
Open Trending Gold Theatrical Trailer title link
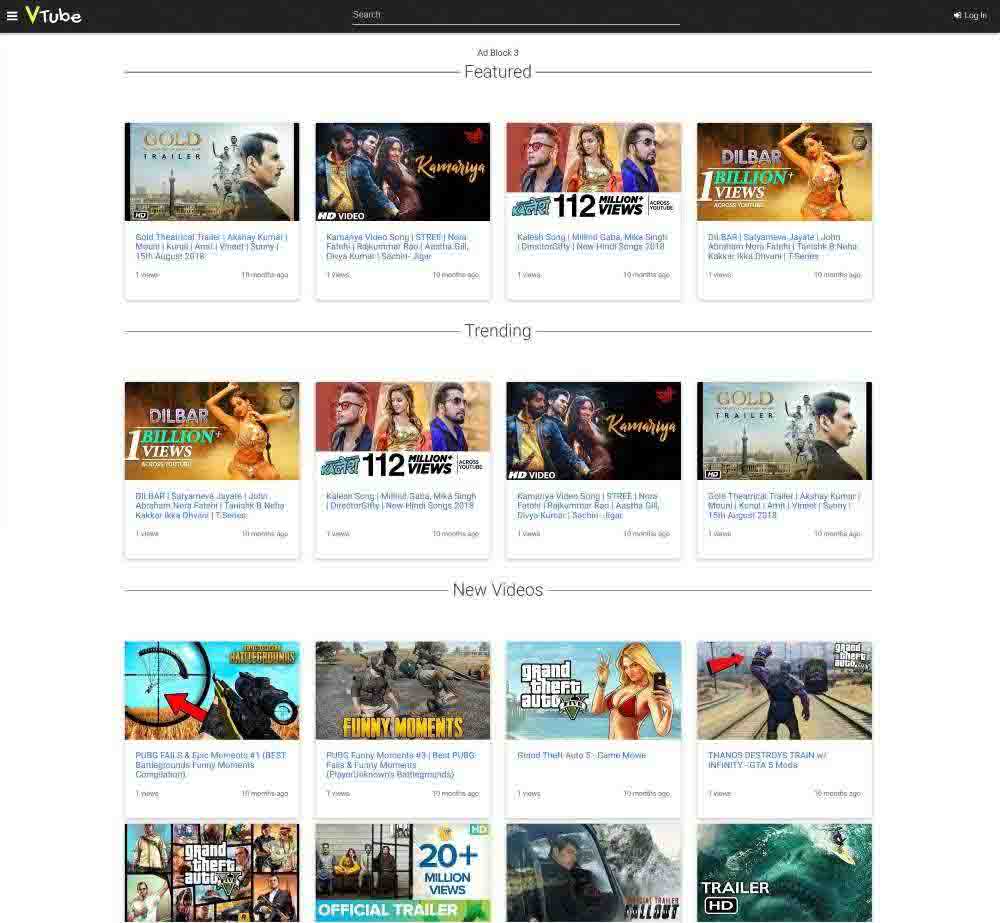pos(784,505)
